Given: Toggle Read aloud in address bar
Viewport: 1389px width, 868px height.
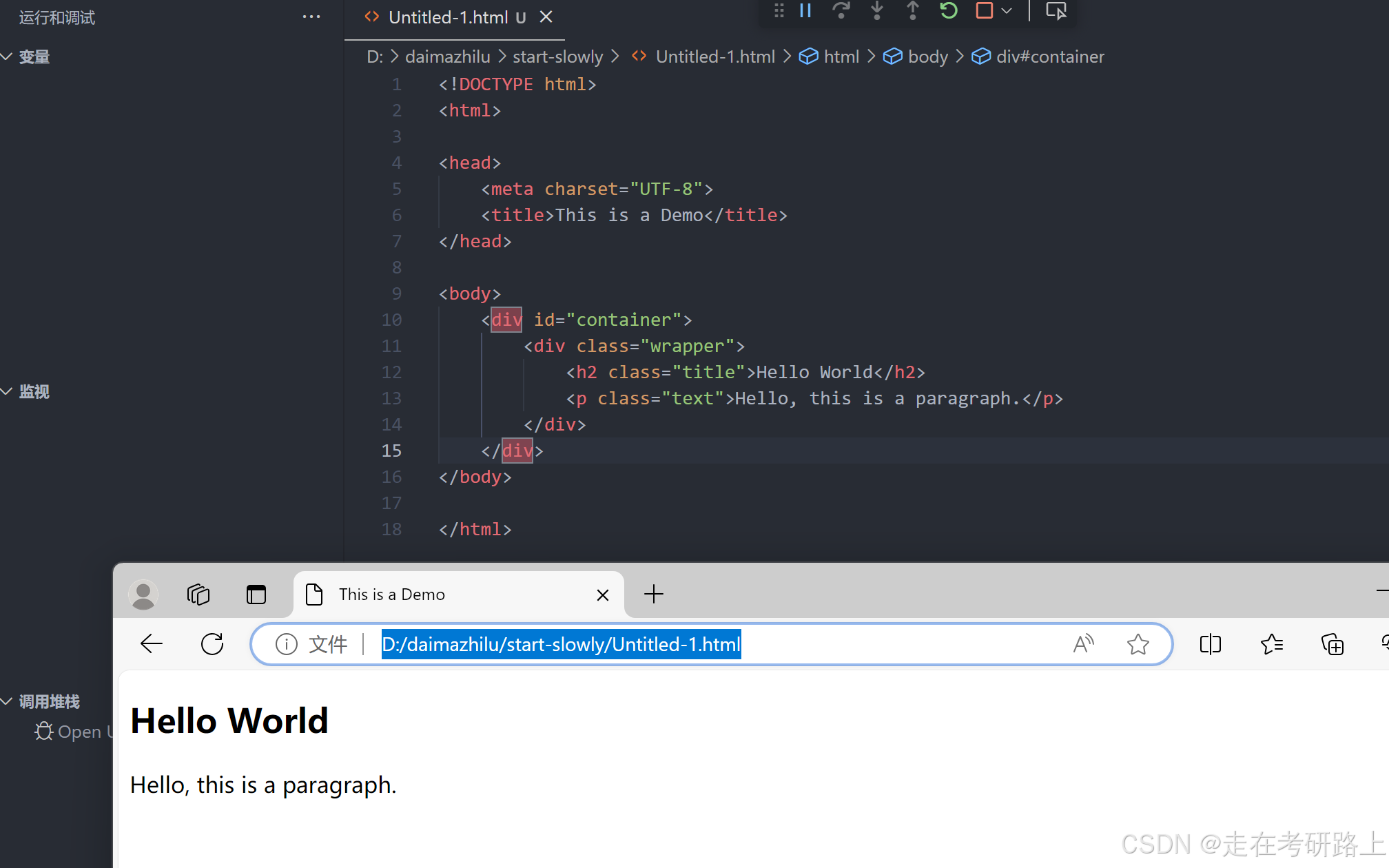Looking at the screenshot, I should (x=1083, y=644).
